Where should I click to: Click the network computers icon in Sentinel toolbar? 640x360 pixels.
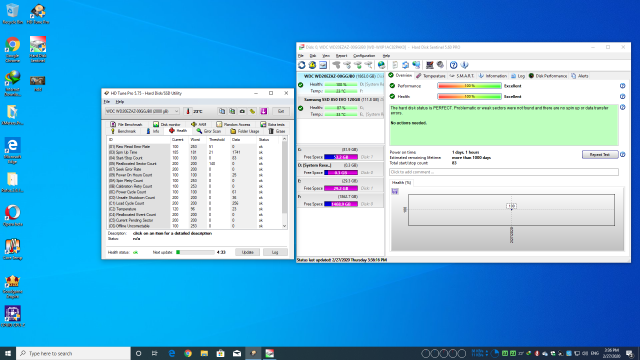416,65
